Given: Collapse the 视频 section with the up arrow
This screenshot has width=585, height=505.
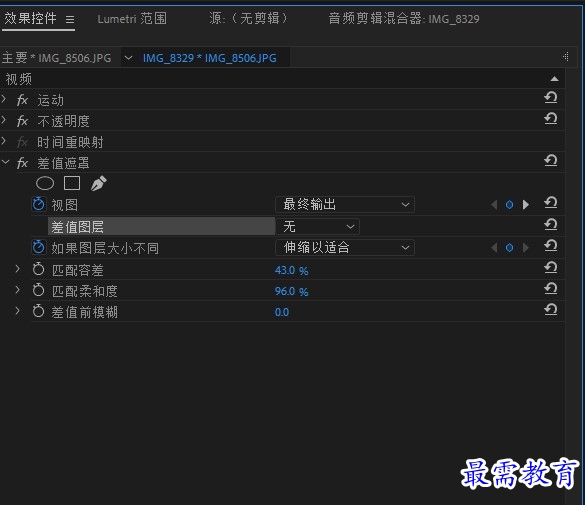Looking at the screenshot, I should [554, 79].
